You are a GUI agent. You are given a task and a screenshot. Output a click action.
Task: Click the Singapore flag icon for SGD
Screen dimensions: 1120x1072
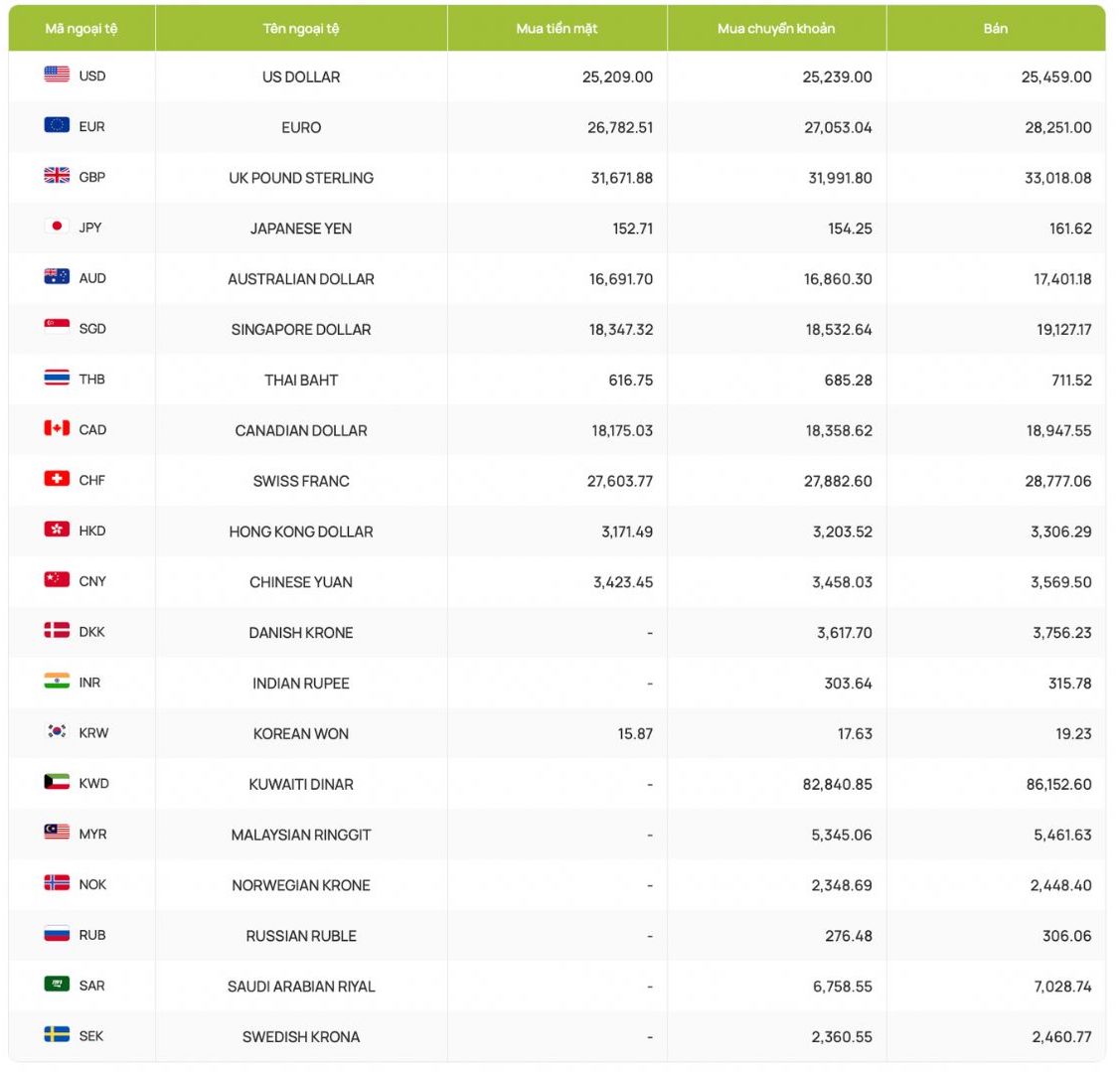58,327
